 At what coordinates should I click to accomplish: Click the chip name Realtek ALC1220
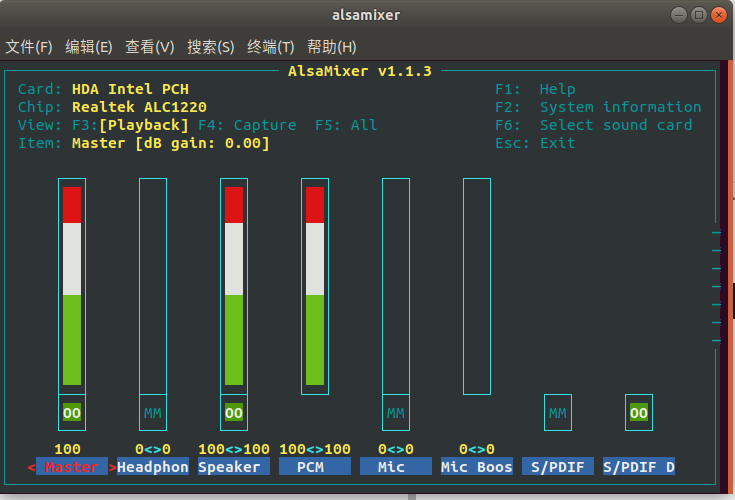point(139,107)
